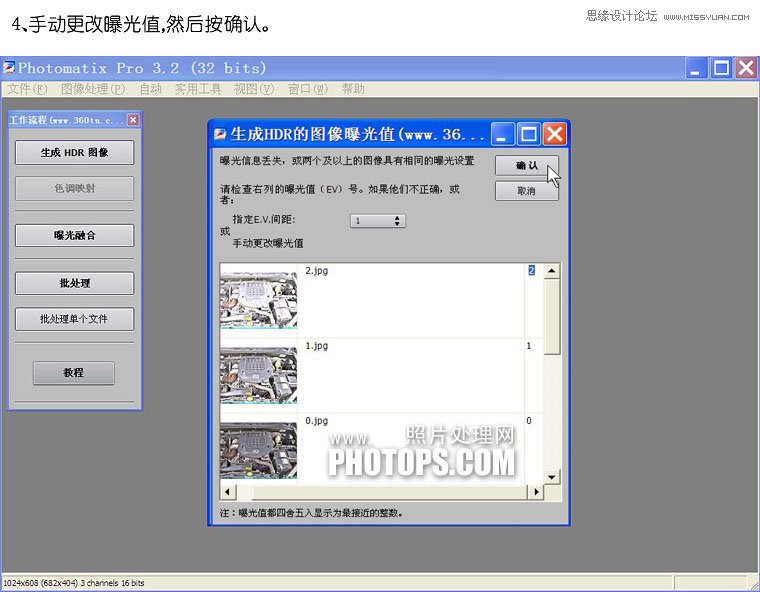
Task: Close the 工作流程 workflow panel
Action: (133, 120)
